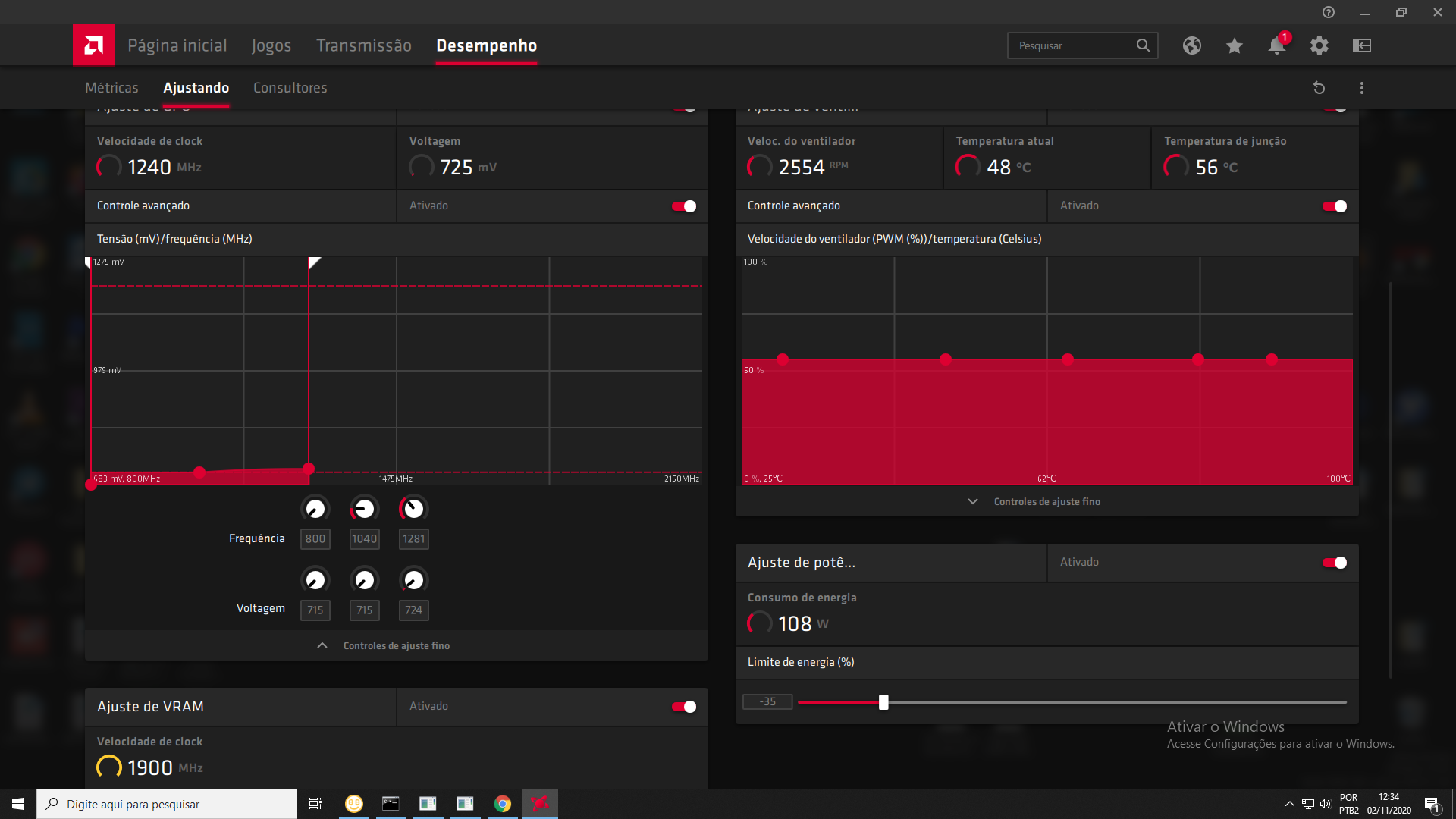Open the web browser globe icon

(1191, 45)
